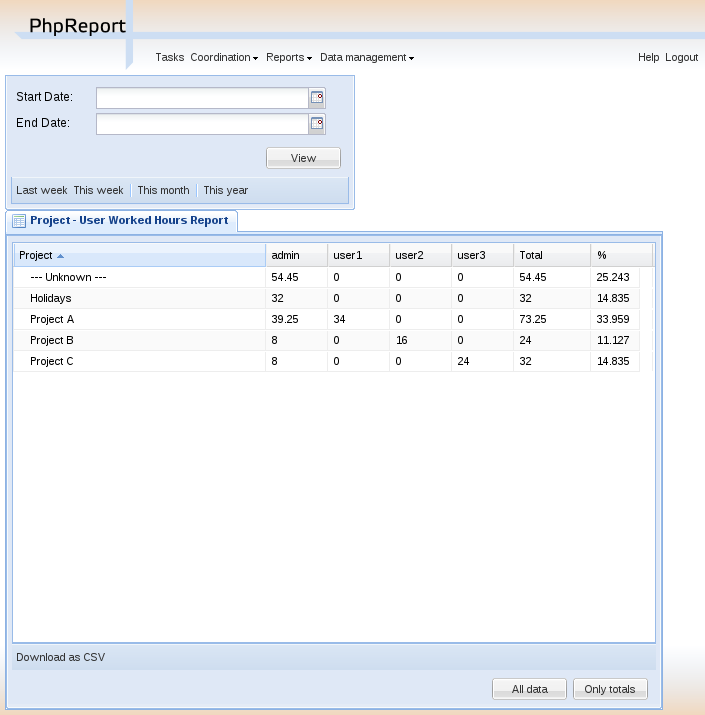Select the Project C row
Screen dimensions: 705x715
[327, 361]
